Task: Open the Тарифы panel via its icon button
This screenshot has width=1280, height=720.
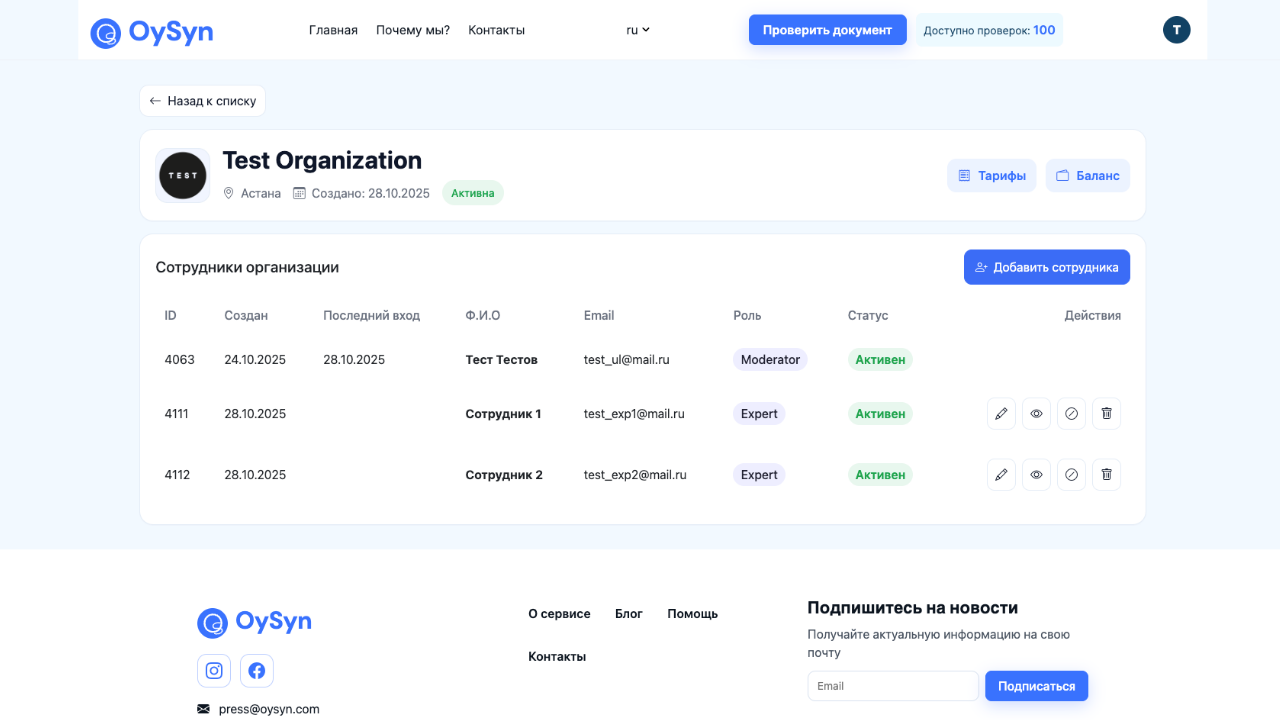Action: coord(991,175)
